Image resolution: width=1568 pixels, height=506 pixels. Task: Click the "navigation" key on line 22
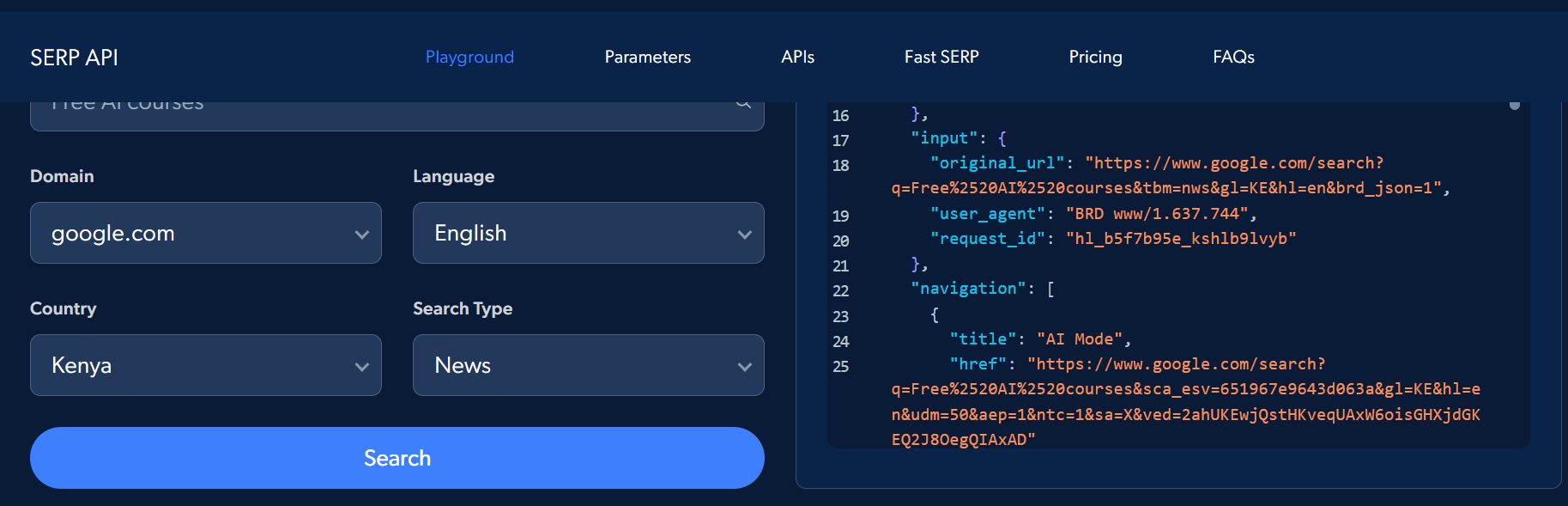[969, 289]
